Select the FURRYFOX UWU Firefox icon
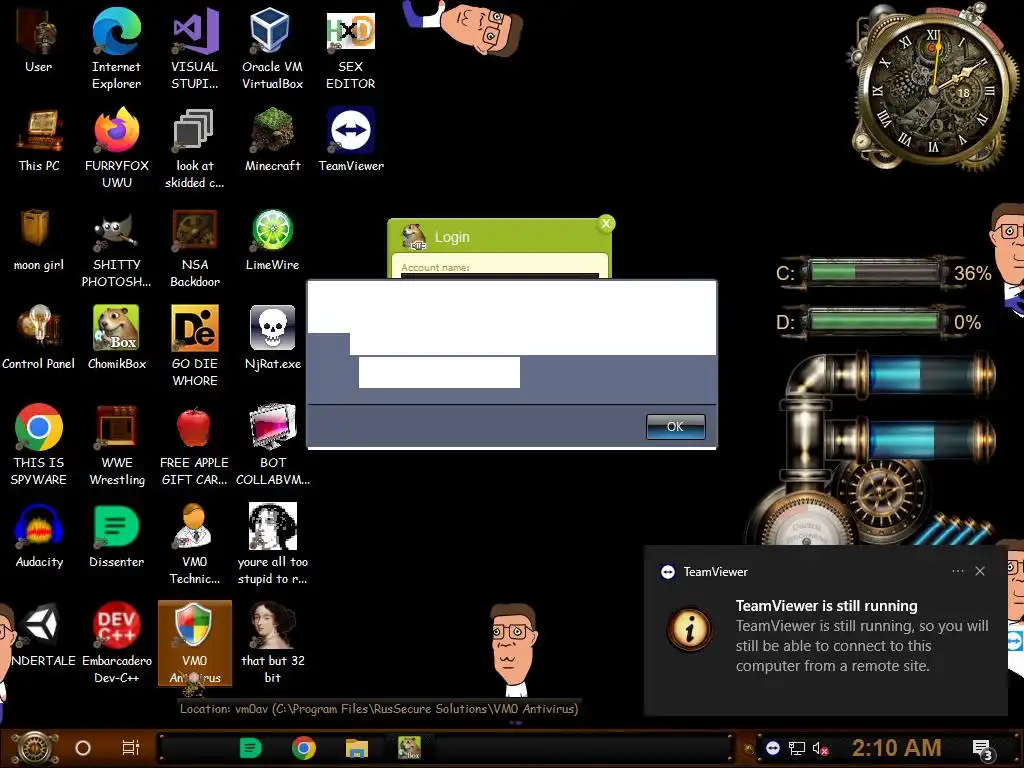The image size is (1024, 768). coord(117,148)
